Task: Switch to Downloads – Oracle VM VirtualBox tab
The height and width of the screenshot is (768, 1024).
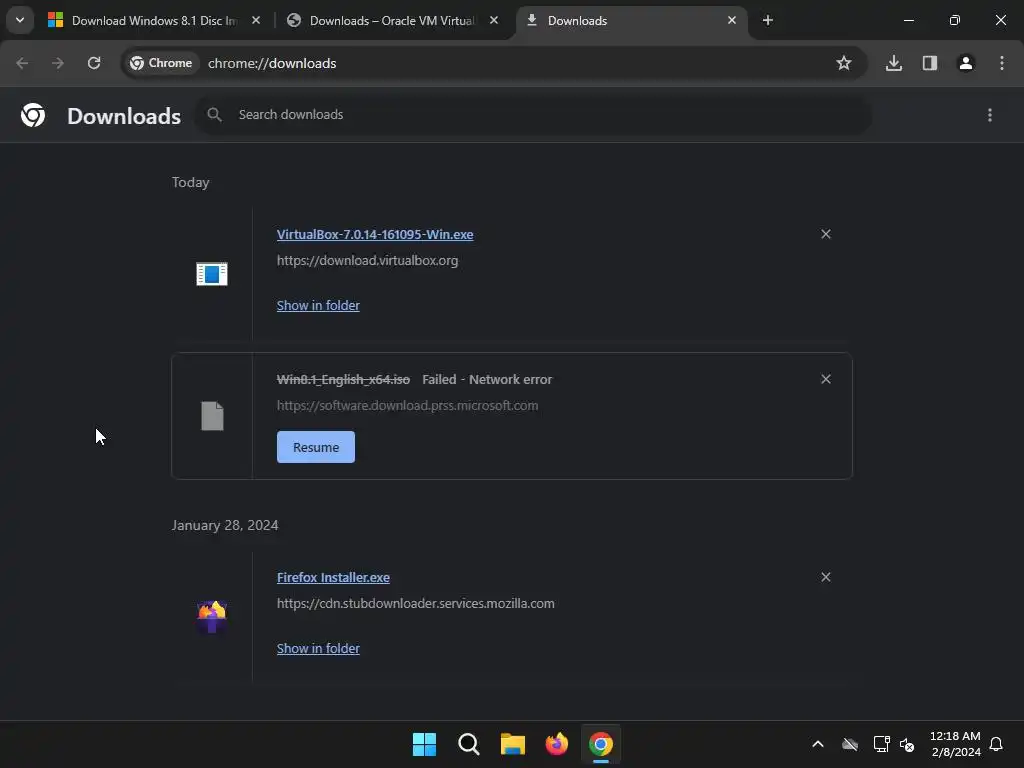Action: click(392, 21)
